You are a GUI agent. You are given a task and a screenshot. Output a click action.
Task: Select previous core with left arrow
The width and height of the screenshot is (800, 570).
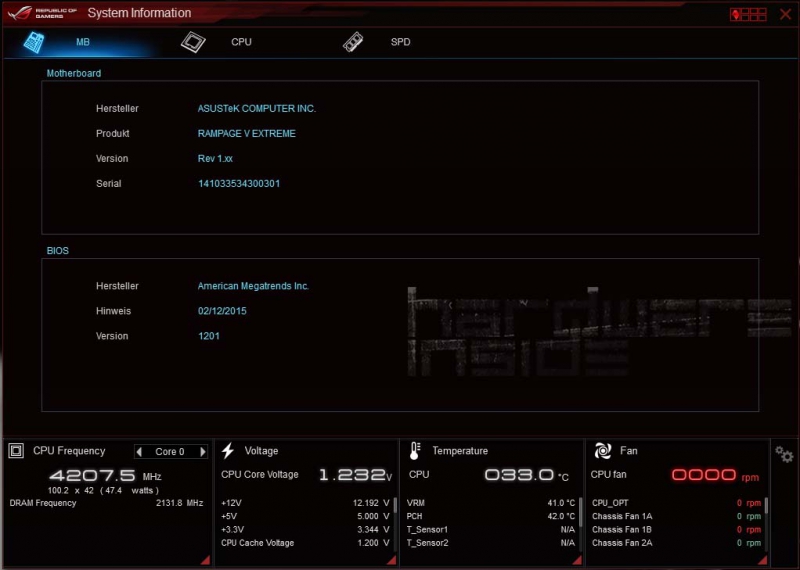pyautogui.click(x=139, y=452)
